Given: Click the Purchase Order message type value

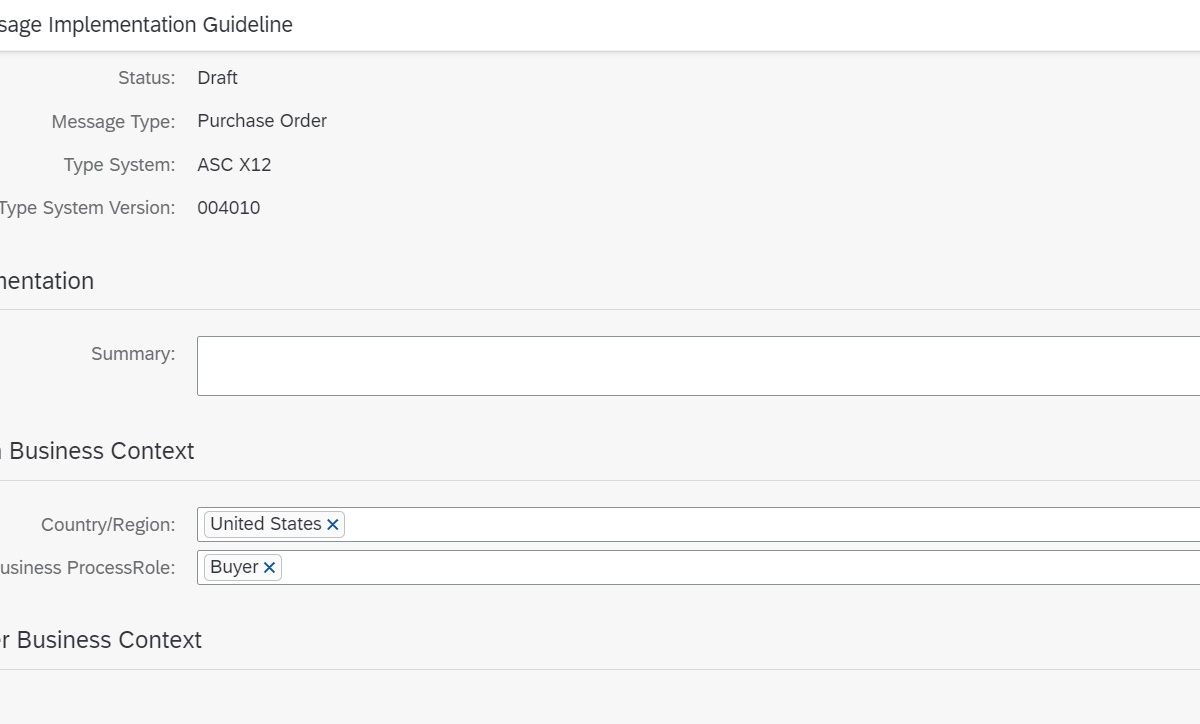Looking at the screenshot, I should coord(262,121).
